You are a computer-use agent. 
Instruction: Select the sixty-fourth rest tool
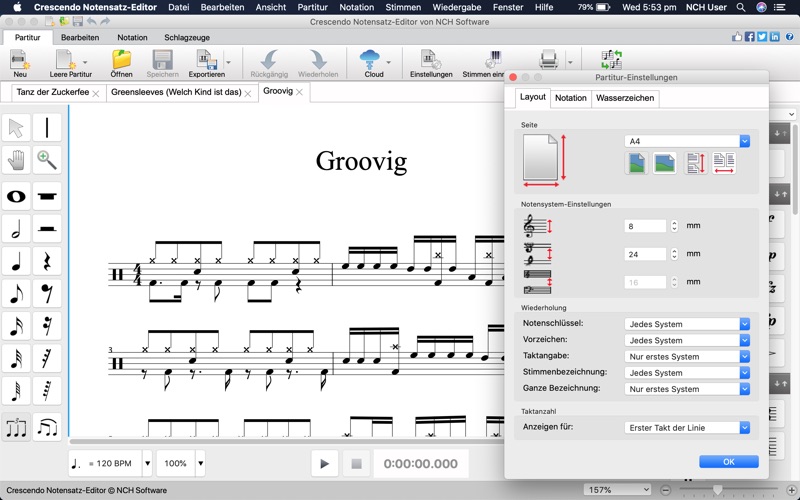pos(47,390)
